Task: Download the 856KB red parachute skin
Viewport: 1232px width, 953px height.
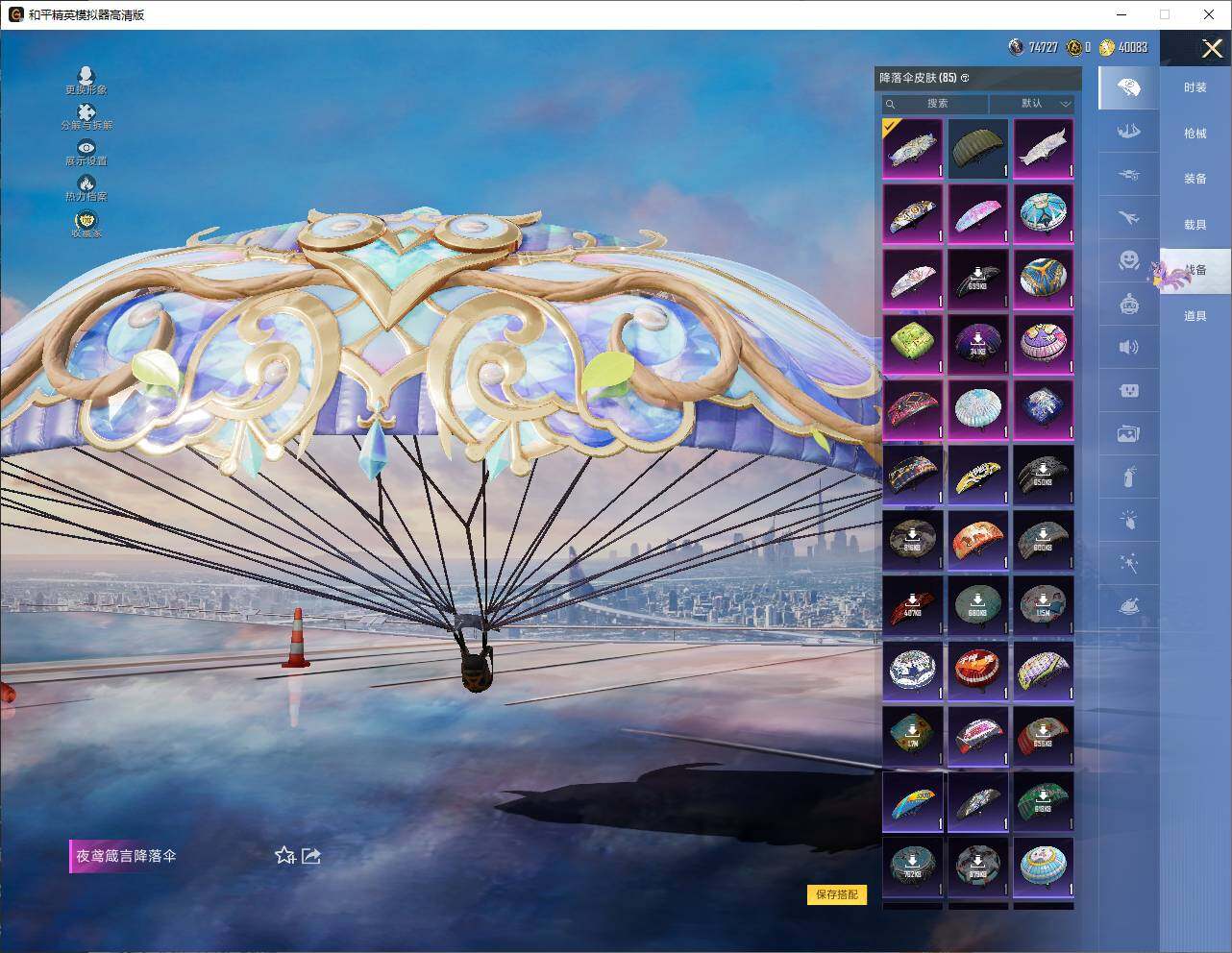Action: pos(1044,736)
